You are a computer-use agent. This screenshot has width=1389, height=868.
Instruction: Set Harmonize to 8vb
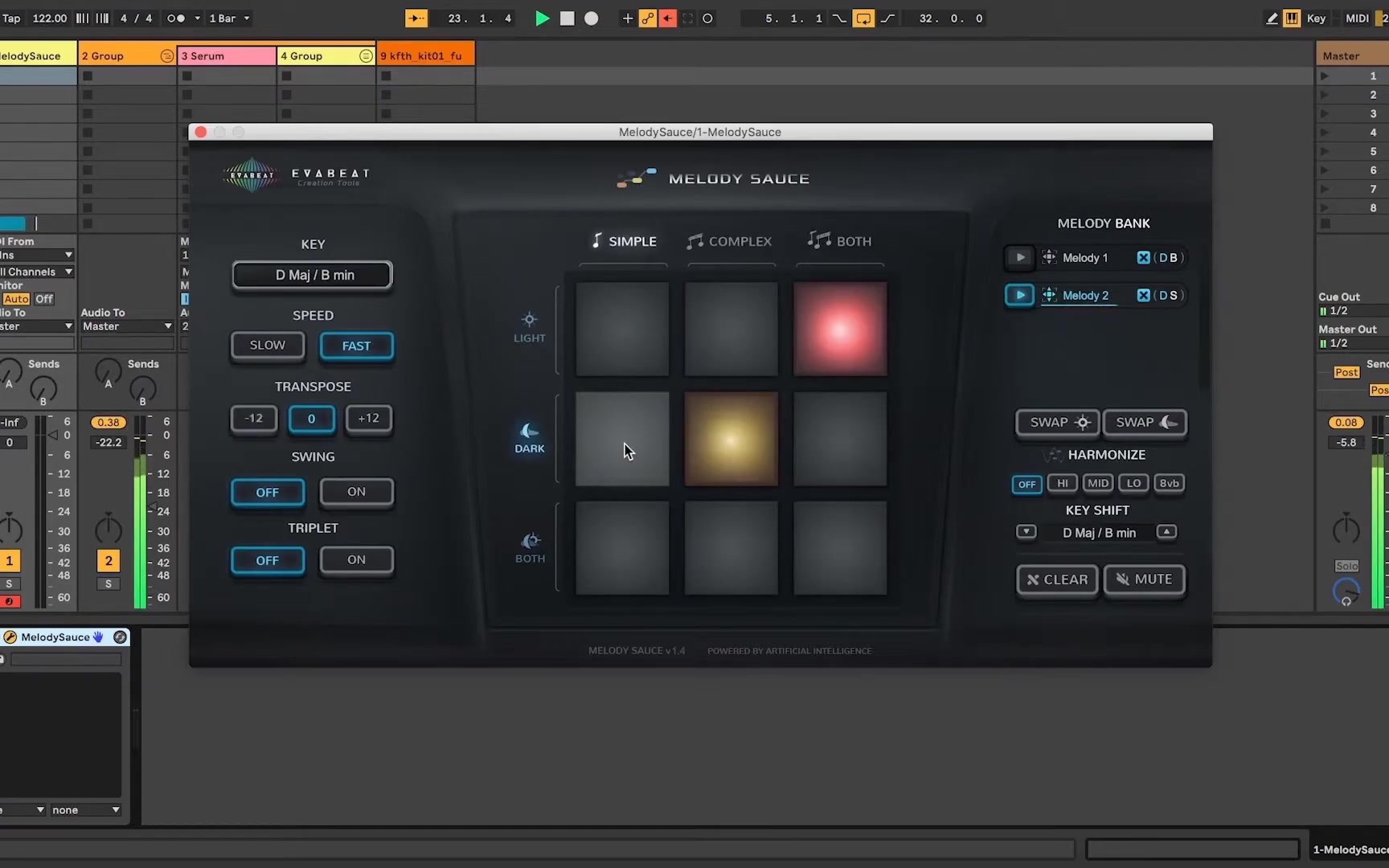[1169, 483]
